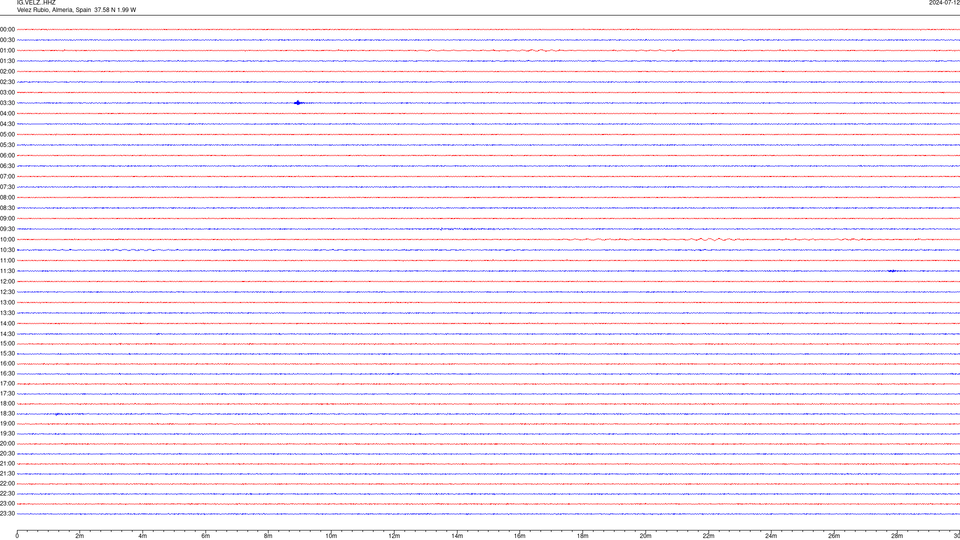Click the 00:00 row time label

7,29
